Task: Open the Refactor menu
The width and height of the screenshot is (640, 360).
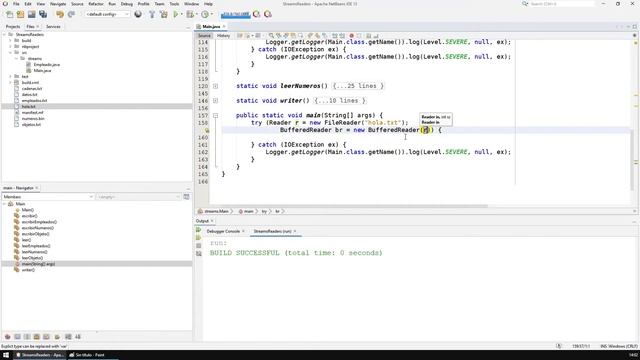Action: pyautogui.click(x=96, y=4)
